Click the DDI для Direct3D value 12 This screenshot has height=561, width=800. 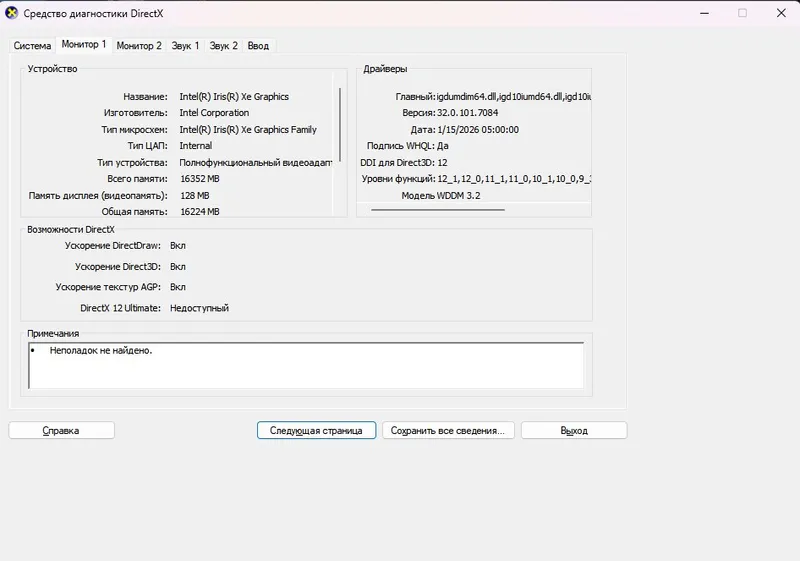tap(442, 163)
